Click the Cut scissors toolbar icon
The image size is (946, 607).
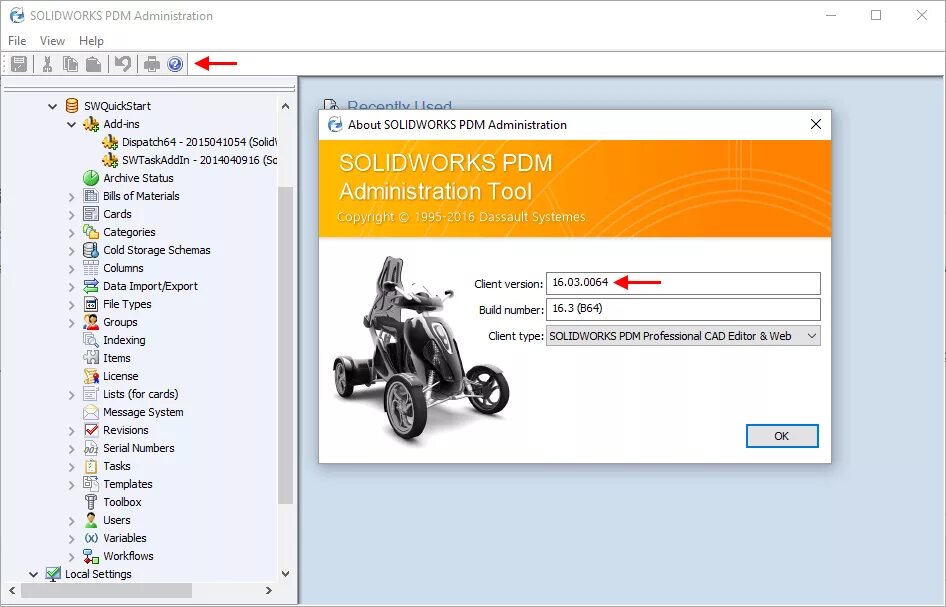[x=47, y=63]
